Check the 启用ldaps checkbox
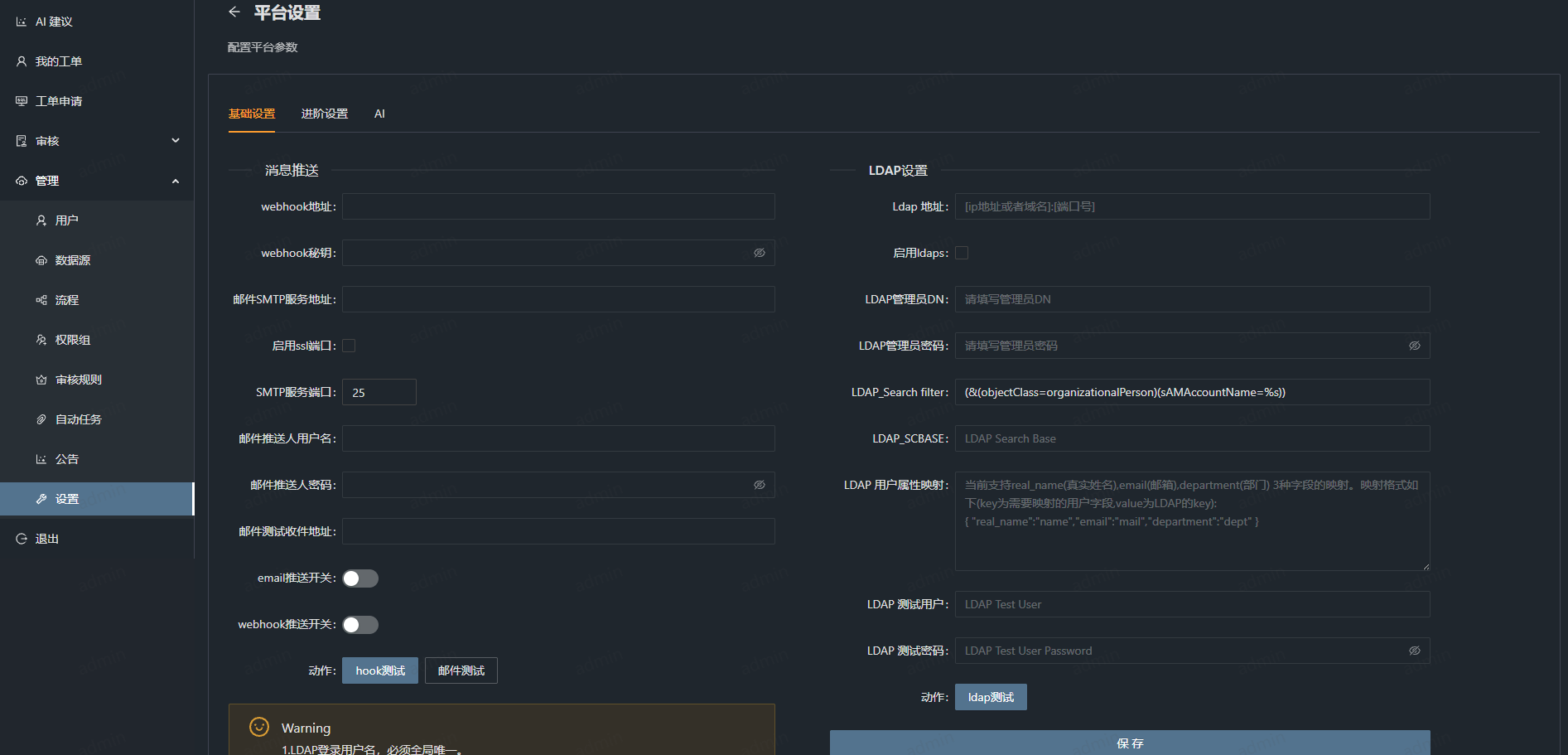Viewport: 1568px width, 755px height. [x=962, y=253]
